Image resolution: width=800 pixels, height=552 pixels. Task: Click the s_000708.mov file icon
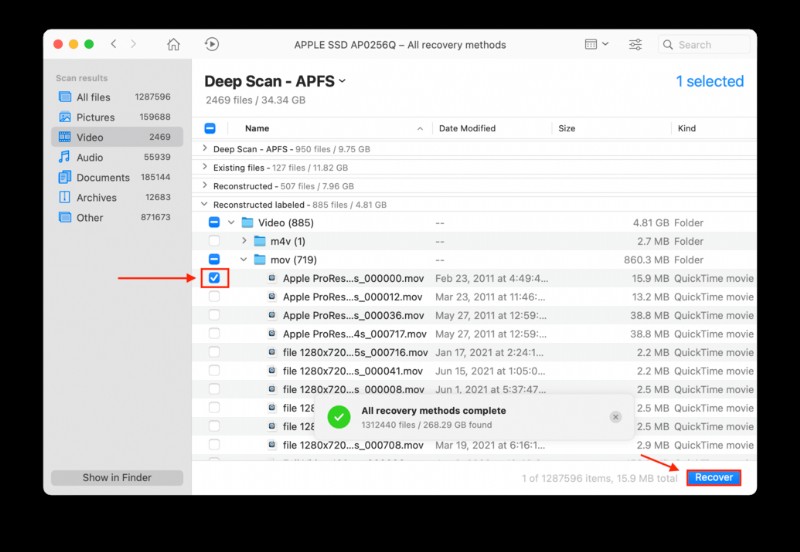(x=272, y=445)
